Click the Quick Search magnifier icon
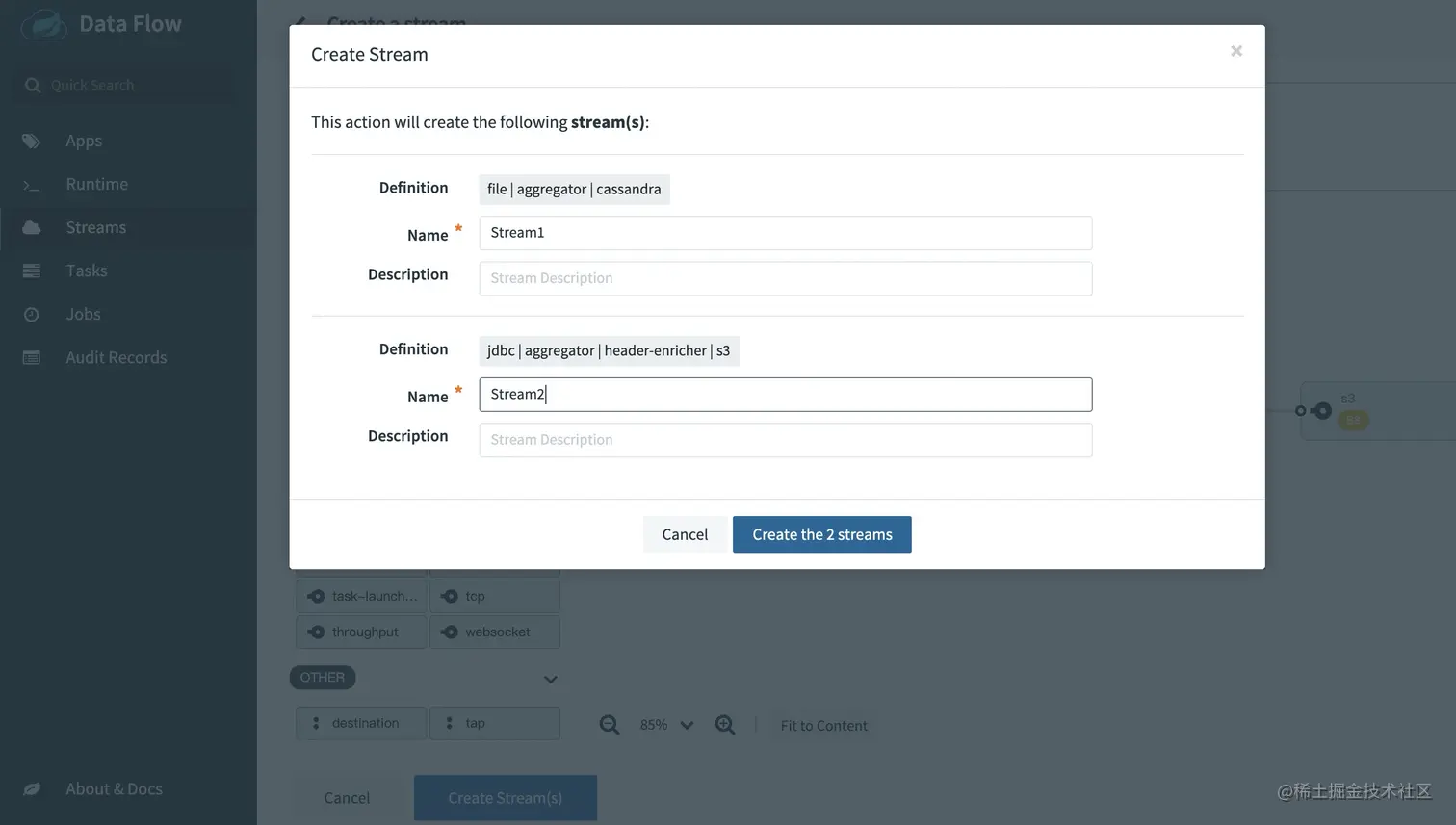Image resolution: width=1456 pixels, height=825 pixels. [x=33, y=85]
